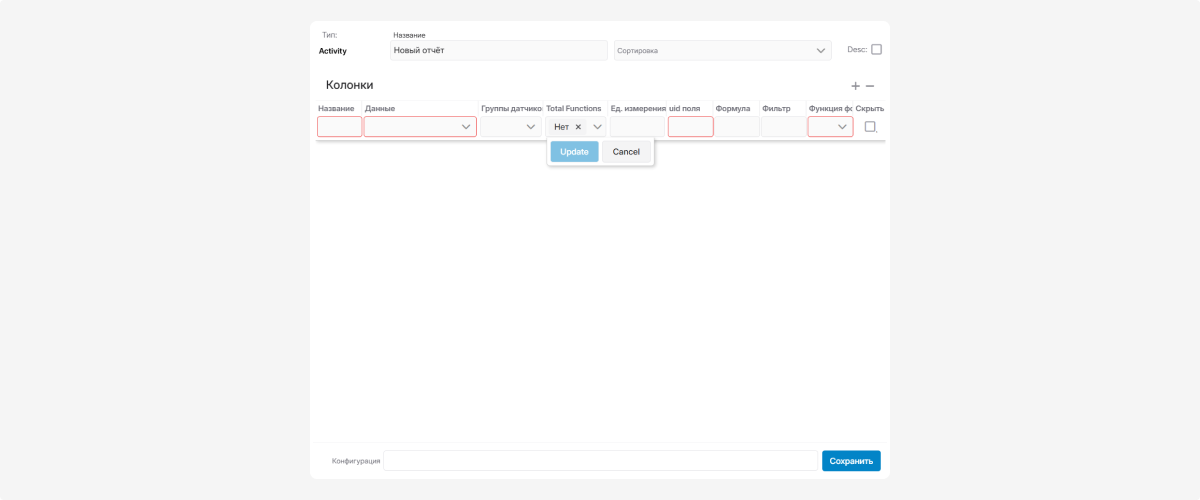Click the Ед. измерения input field
The width and height of the screenshot is (1200, 500).
(637, 127)
